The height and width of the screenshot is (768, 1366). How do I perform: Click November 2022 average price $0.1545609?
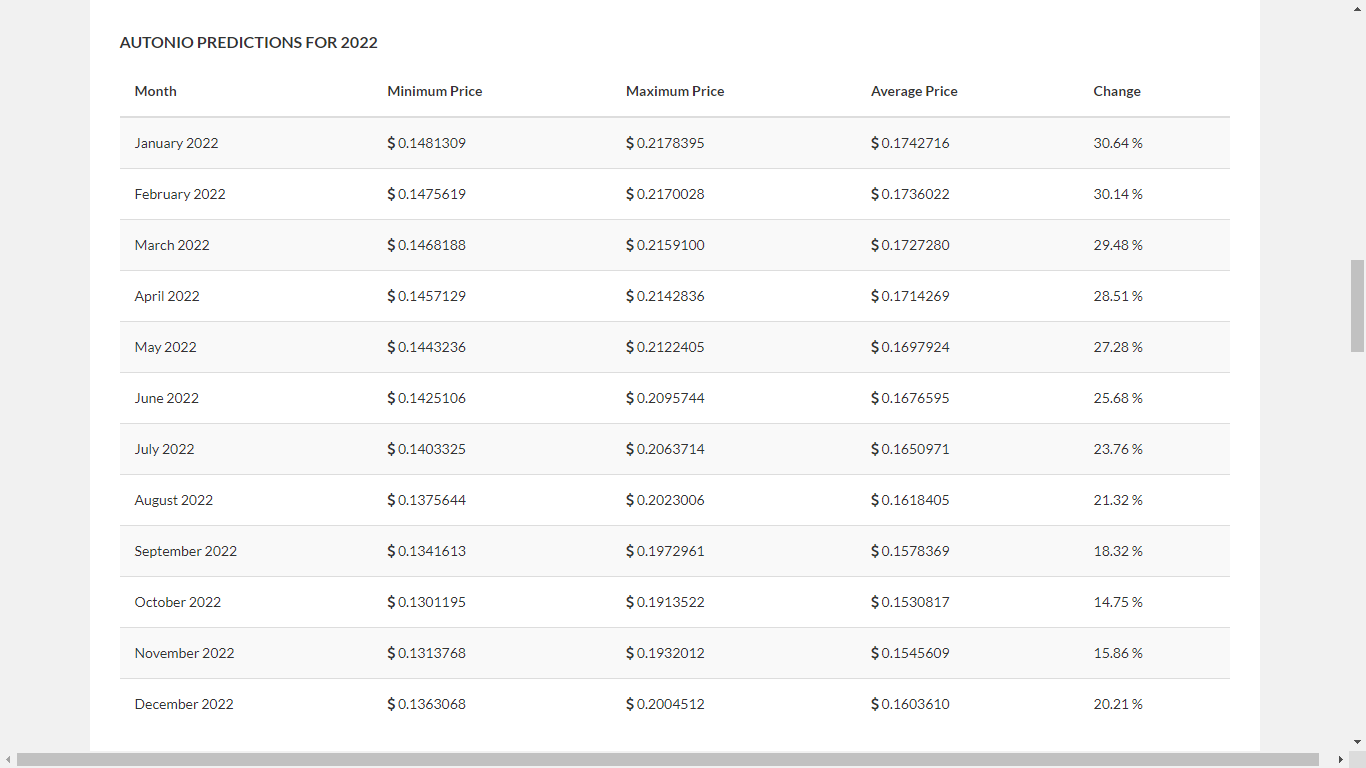pos(910,653)
